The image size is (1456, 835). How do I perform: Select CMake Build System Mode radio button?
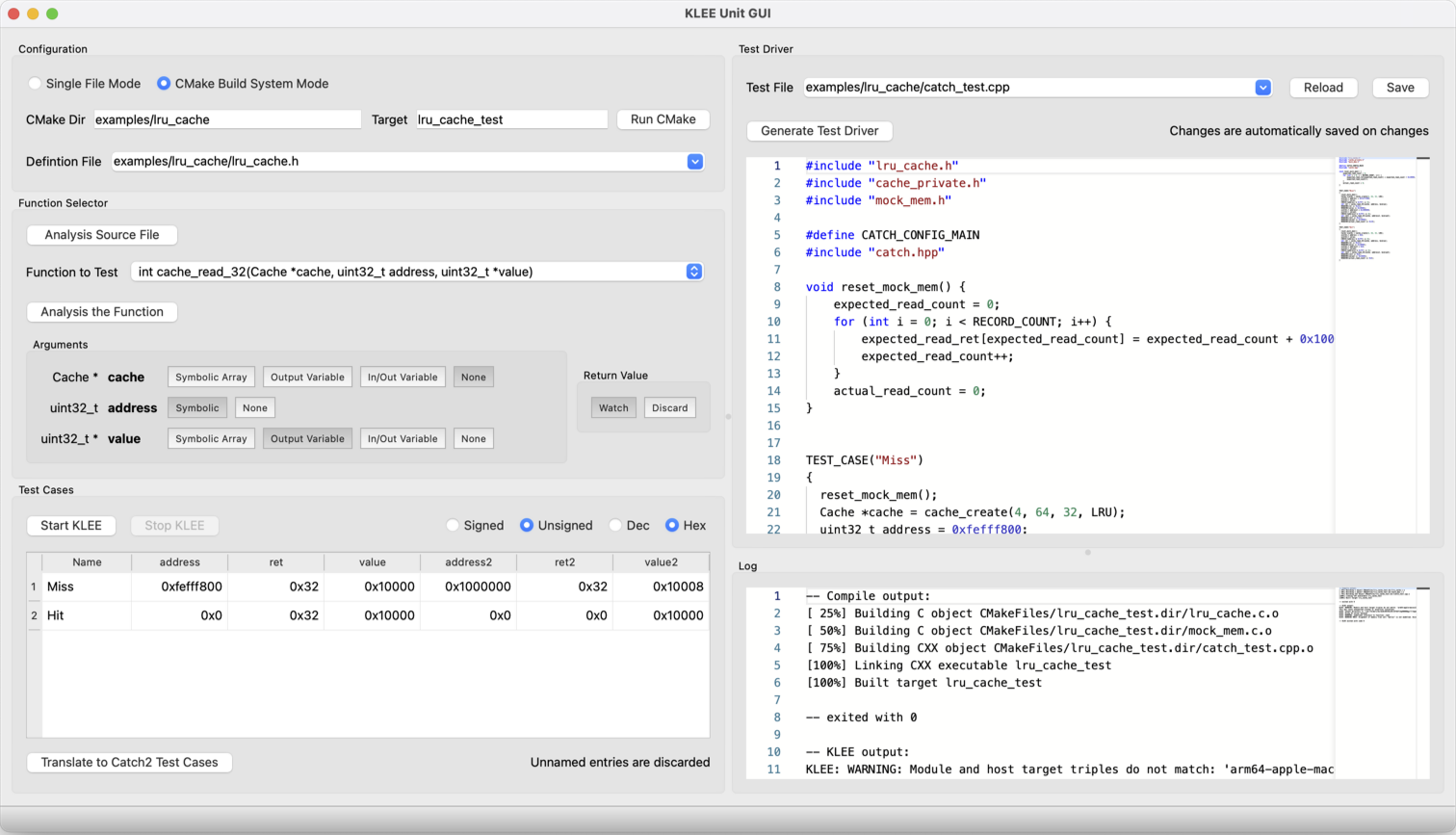[164, 84]
